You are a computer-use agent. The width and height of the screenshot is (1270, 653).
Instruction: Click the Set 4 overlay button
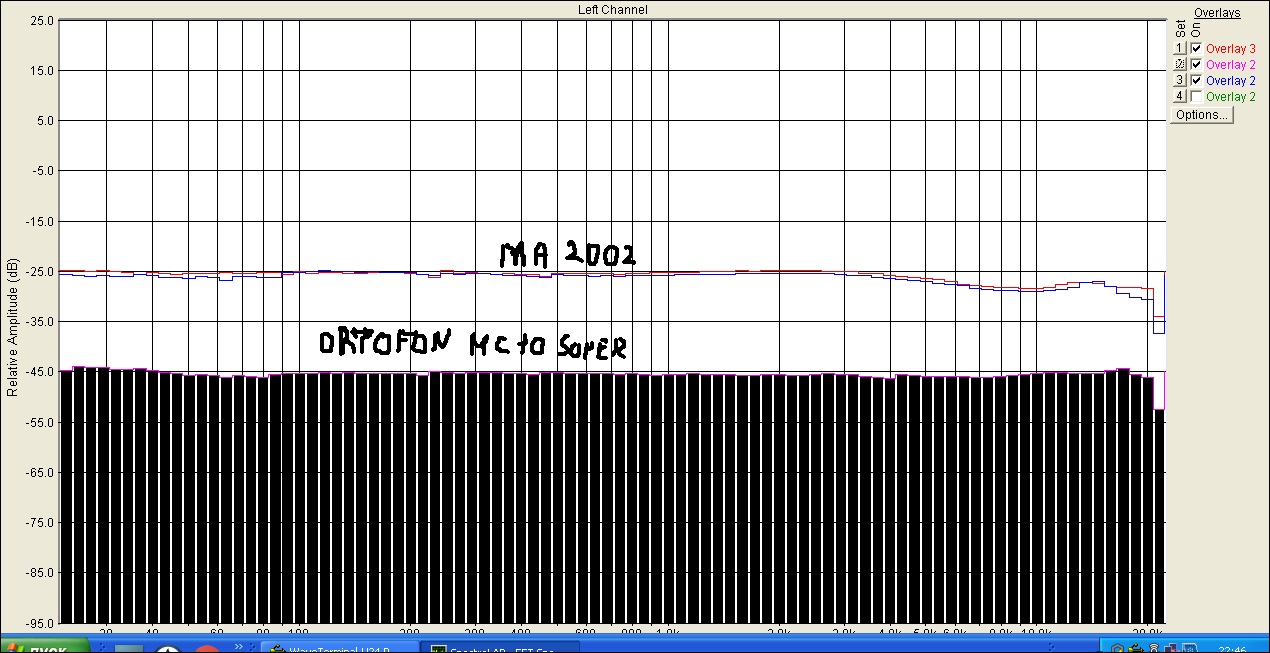pyautogui.click(x=1179, y=96)
